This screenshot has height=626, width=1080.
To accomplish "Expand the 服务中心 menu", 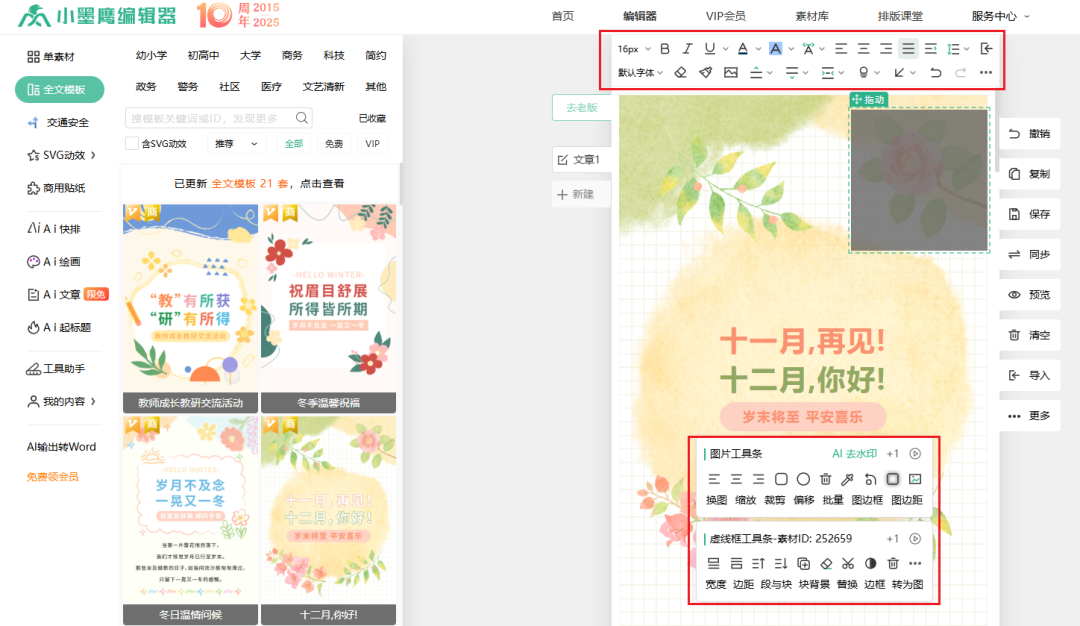I will coord(1000,16).
